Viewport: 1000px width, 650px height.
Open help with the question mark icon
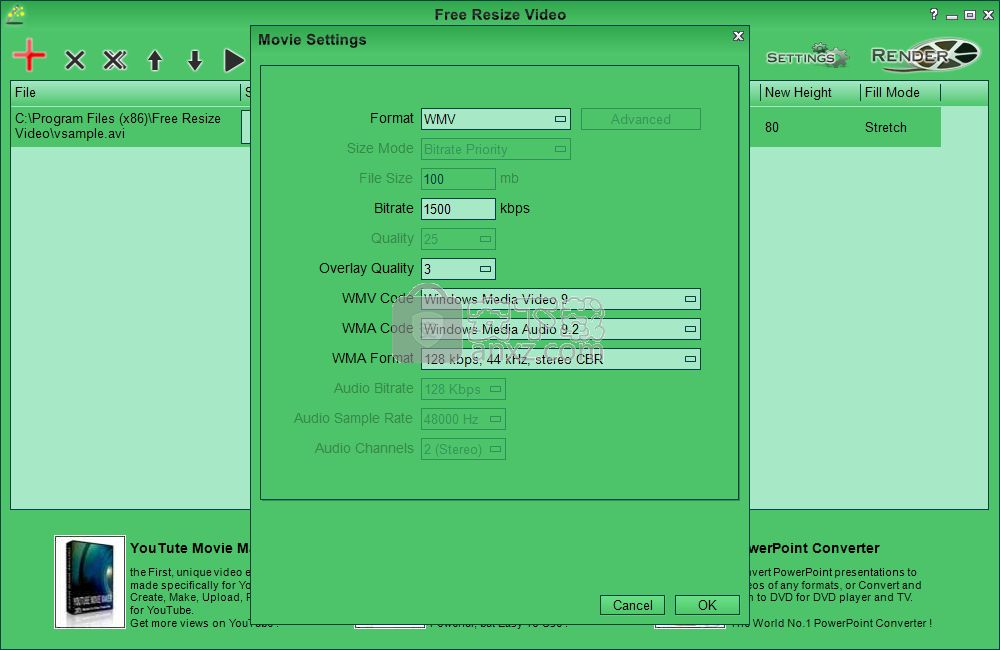coord(934,14)
